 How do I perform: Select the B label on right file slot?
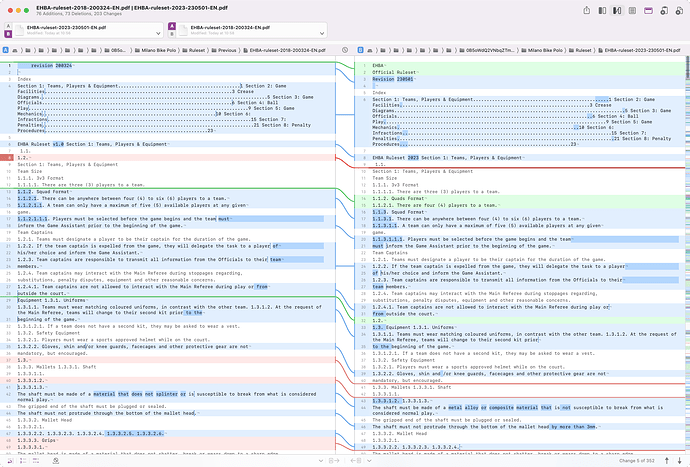pyautogui.click(x=172, y=34)
